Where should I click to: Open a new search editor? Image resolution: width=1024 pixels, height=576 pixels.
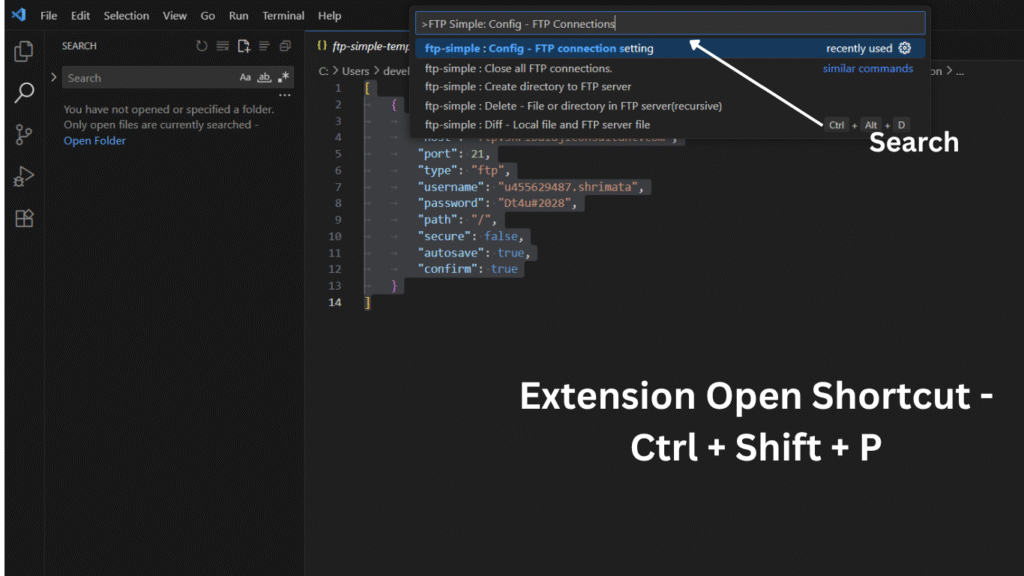[x=243, y=46]
